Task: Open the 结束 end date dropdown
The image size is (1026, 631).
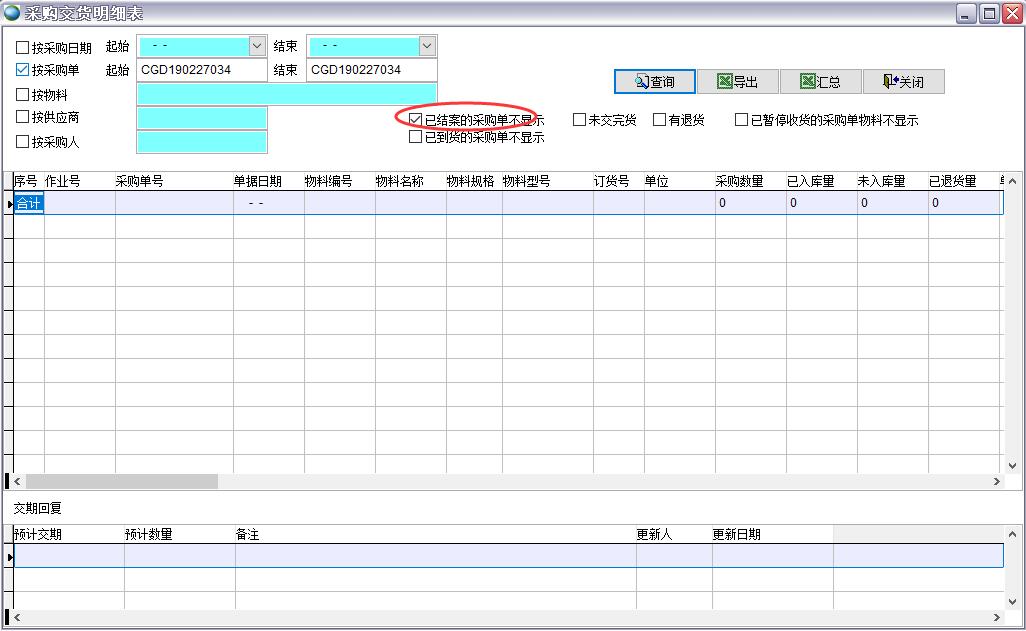Action: click(x=427, y=45)
